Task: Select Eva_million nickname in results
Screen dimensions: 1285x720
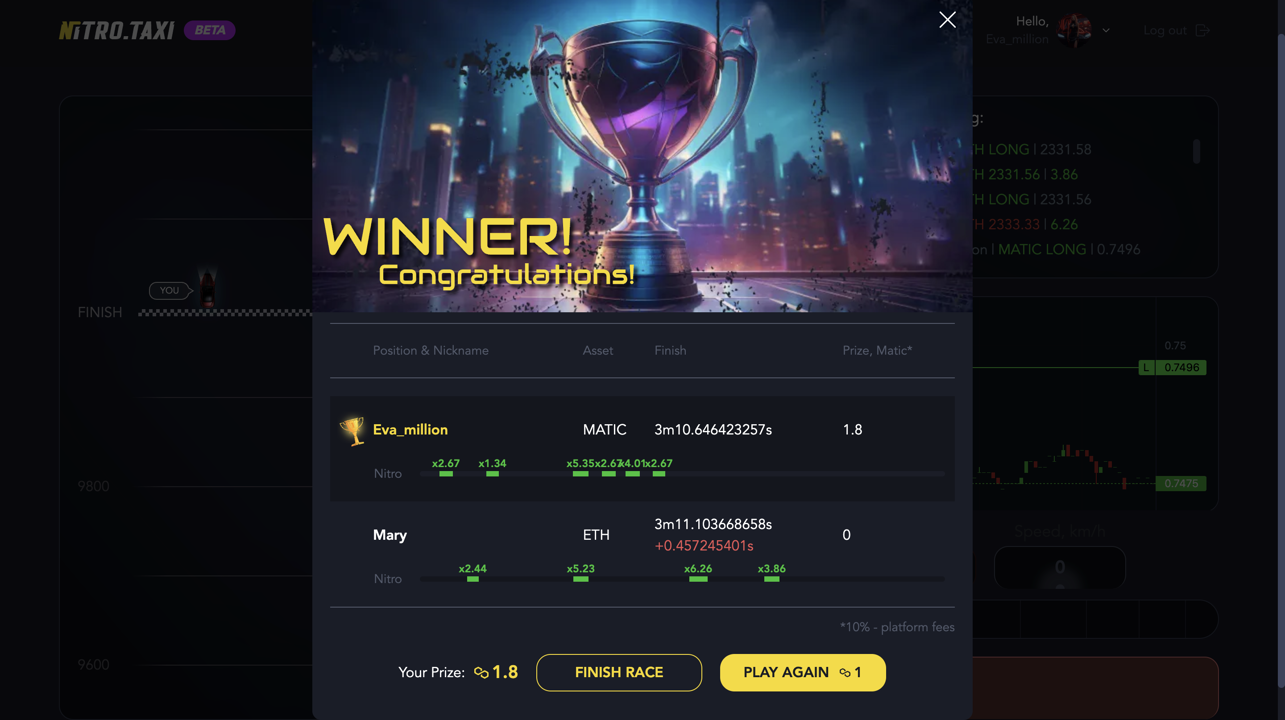Action: [410, 429]
